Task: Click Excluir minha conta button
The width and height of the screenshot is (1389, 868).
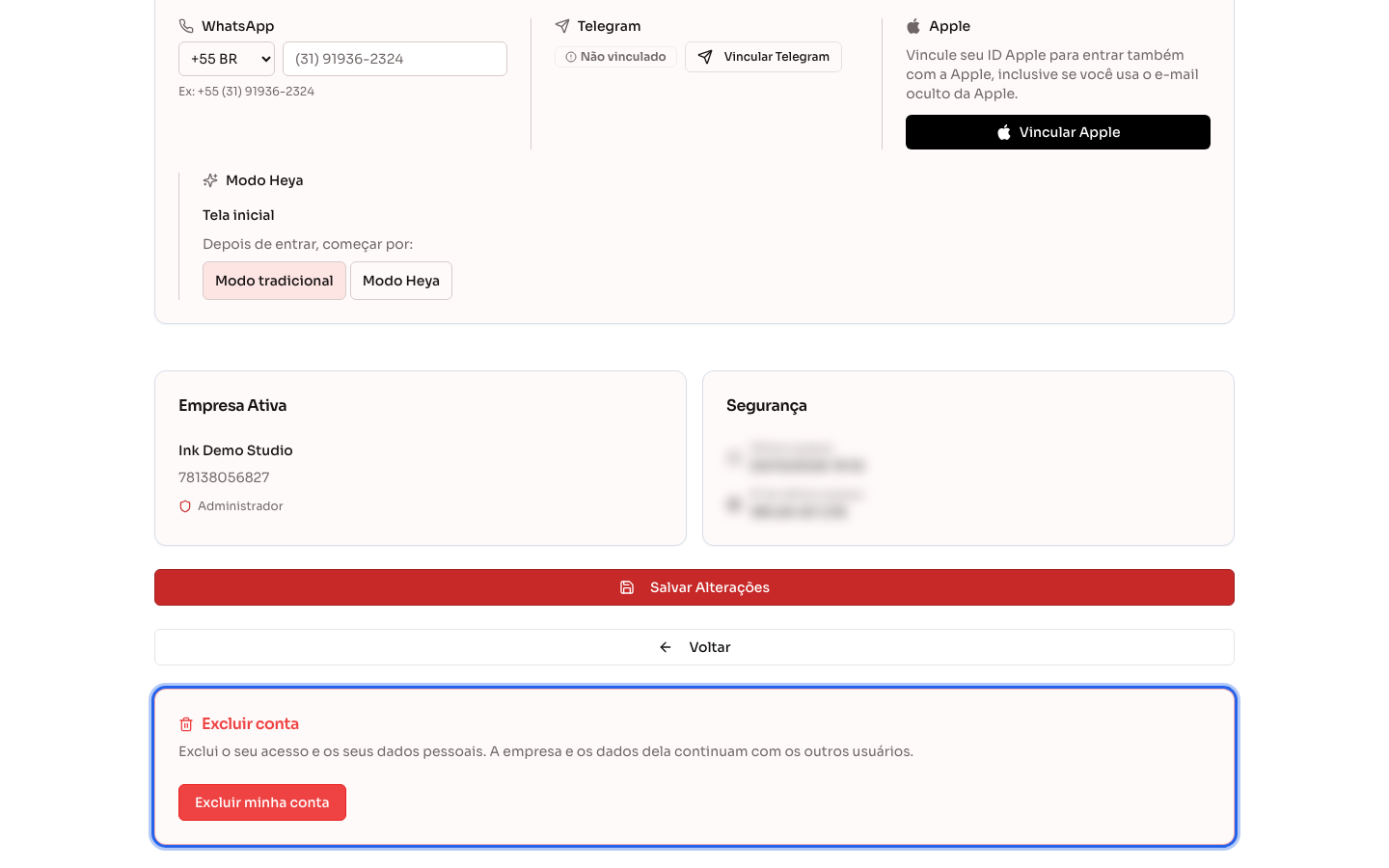Action: point(262,802)
